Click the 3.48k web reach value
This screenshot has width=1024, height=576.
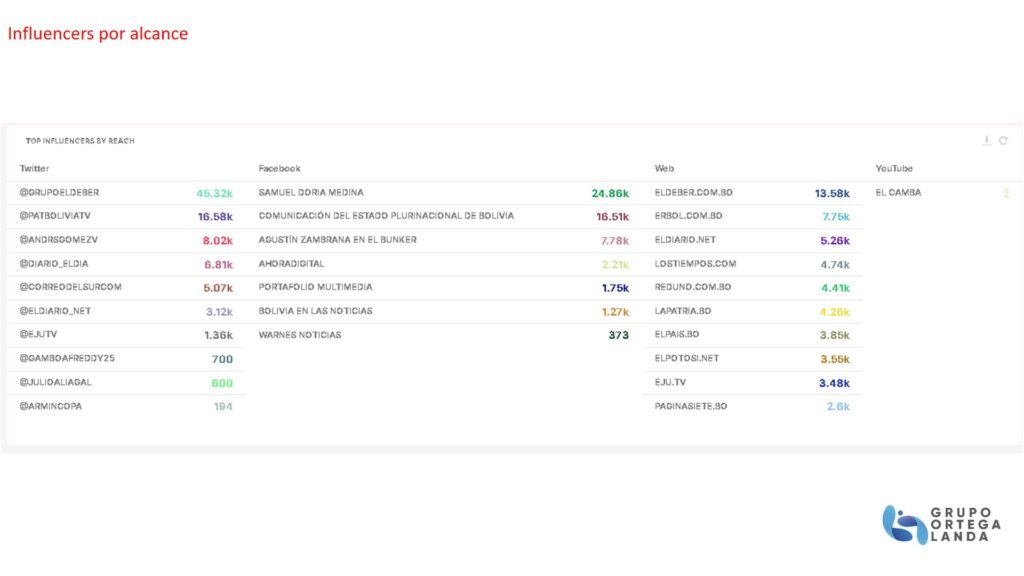point(834,383)
